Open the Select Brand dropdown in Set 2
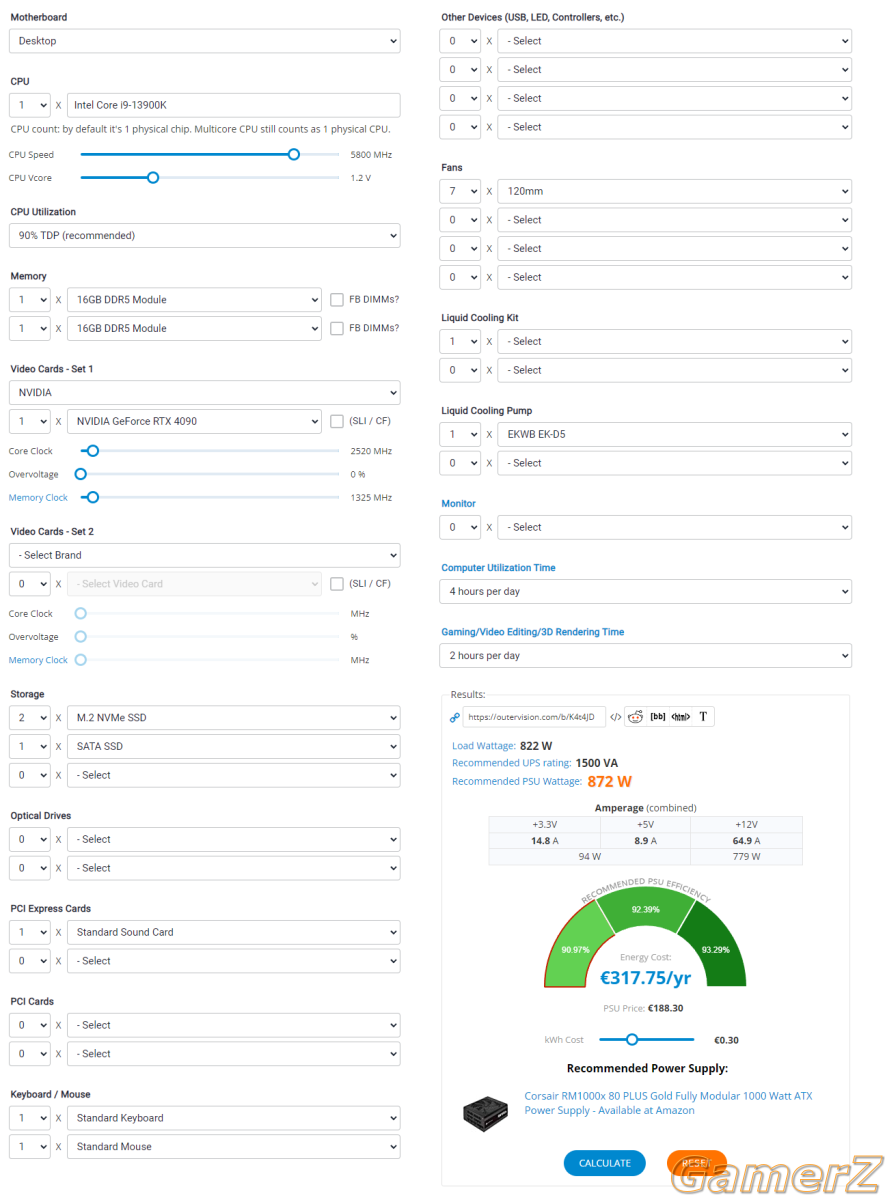The height and width of the screenshot is (1200, 885). (205, 555)
